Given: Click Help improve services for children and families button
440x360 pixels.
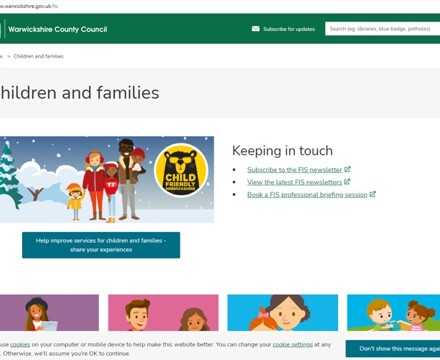Looking at the screenshot, I should pos(101,245).
